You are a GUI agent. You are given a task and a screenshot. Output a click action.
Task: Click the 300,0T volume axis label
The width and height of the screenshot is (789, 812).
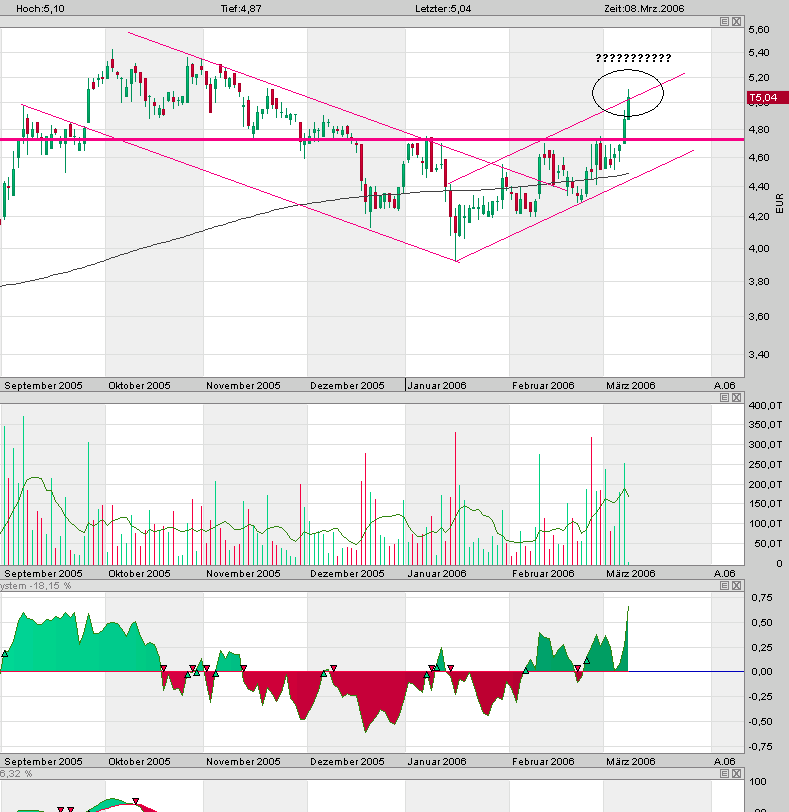pos(765,444)
